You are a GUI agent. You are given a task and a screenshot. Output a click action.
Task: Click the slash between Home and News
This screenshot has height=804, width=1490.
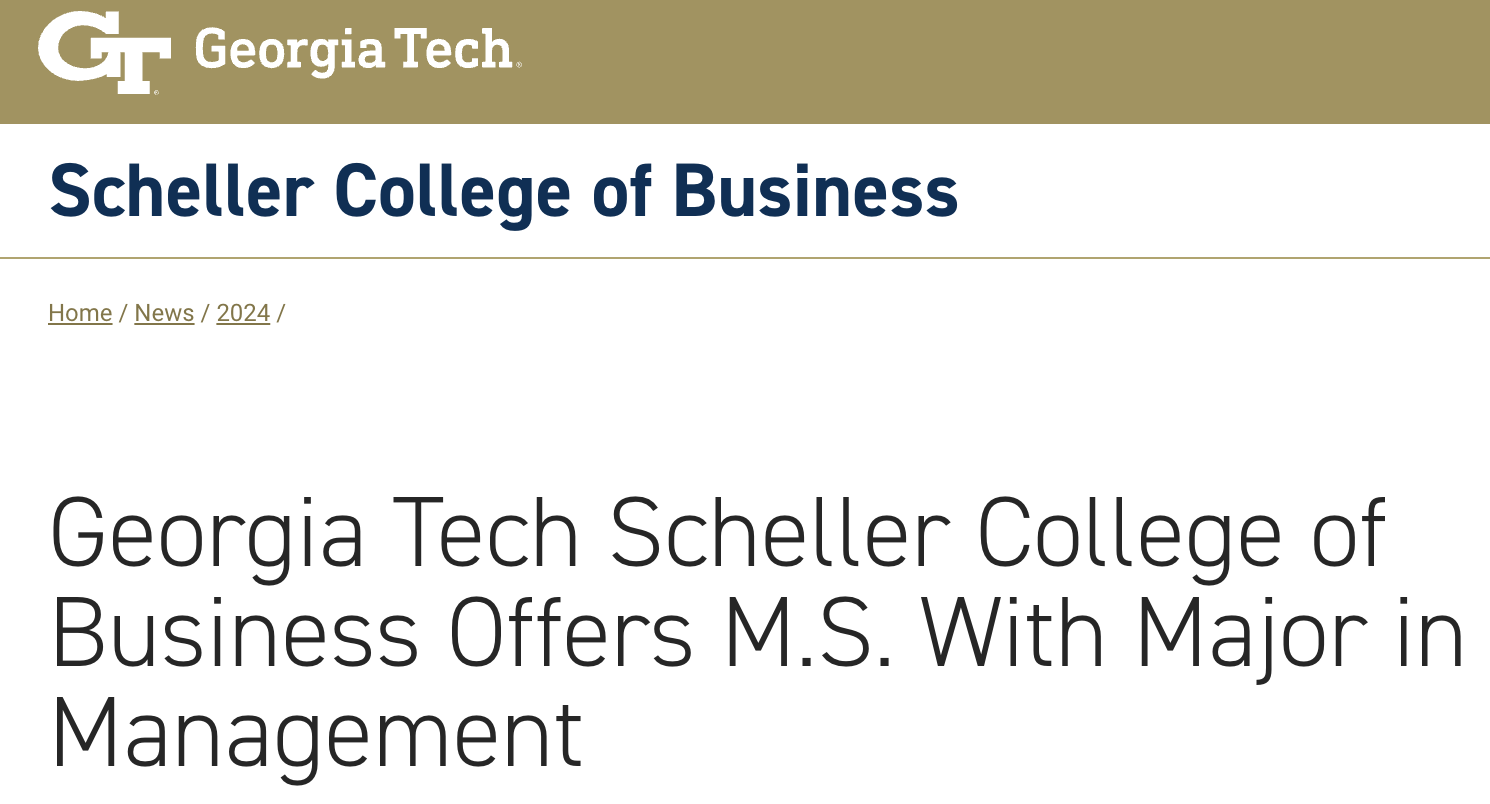[123, 313]
